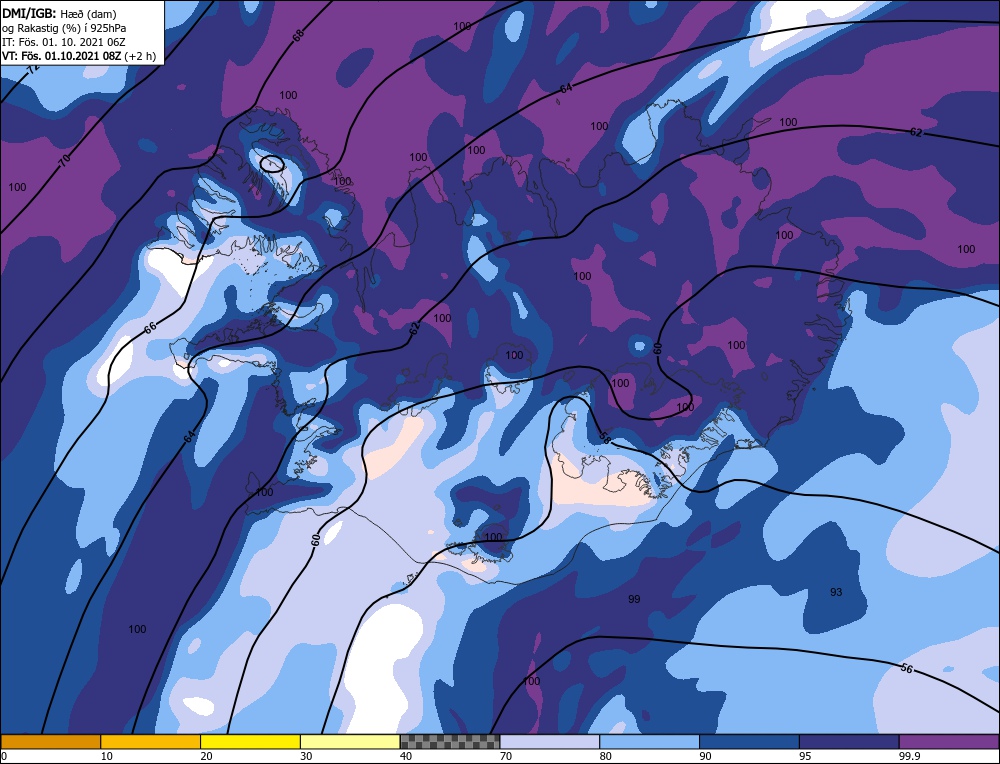Click the pale lavender 70–80 legend swatch
Screen dimensions: 1000x764
(x=550, y=742)
